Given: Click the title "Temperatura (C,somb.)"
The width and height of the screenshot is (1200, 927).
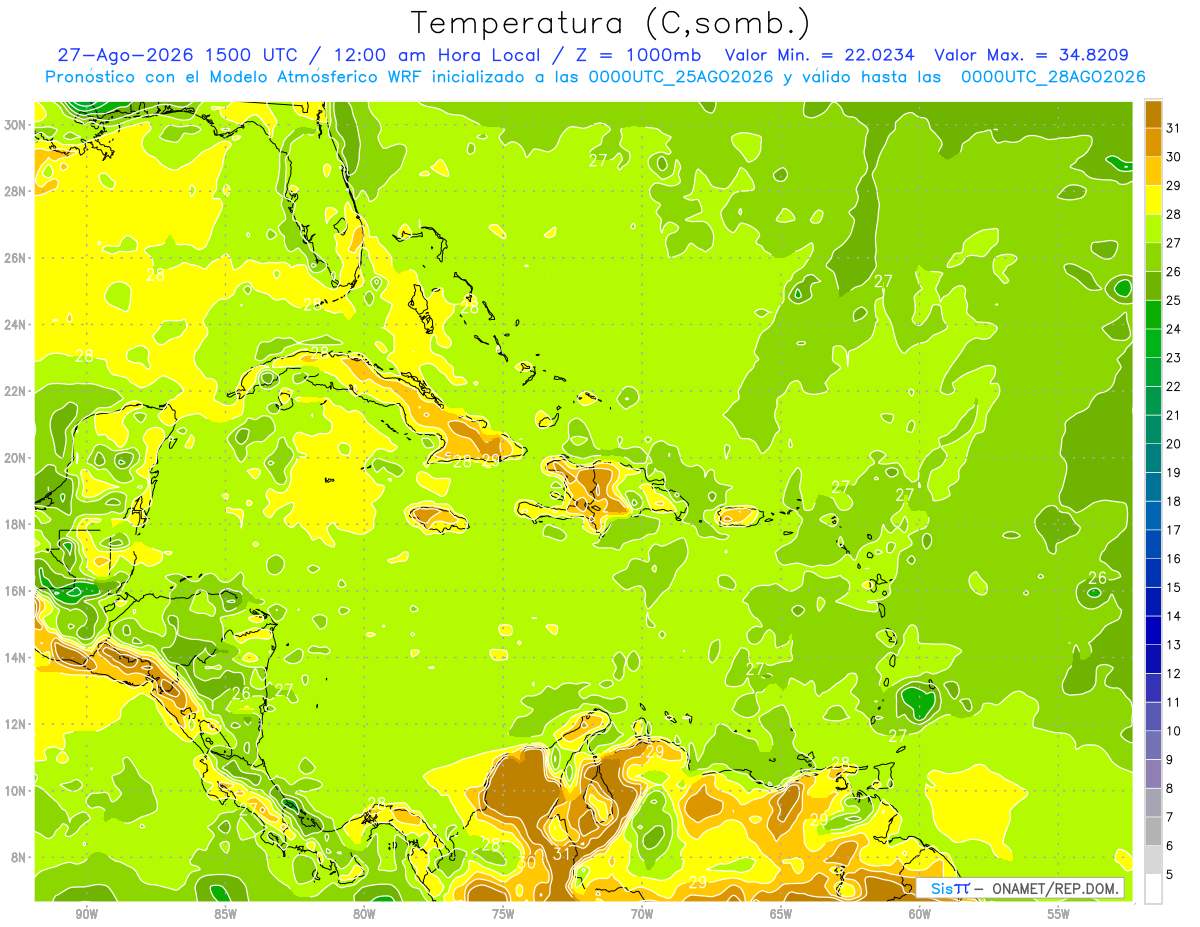Looking at the screenshot, I should pyautogui.click(x=610, y=22).
